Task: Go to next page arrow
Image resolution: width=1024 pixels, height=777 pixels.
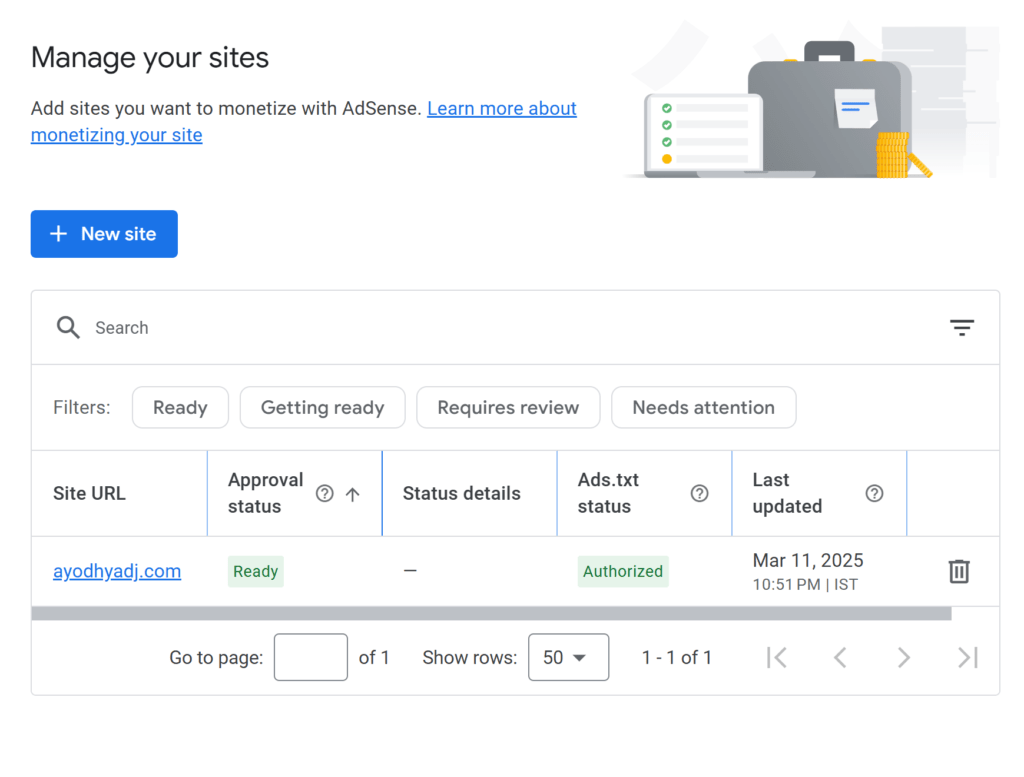Action: pyautogui.click(x=903, y=658)
